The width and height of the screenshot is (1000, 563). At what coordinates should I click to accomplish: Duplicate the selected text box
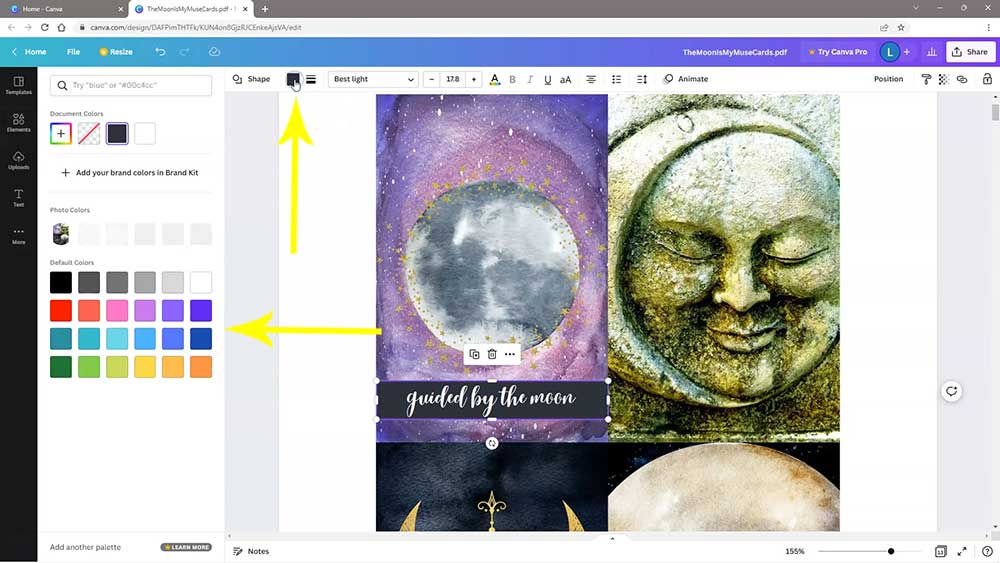[474, 354]
